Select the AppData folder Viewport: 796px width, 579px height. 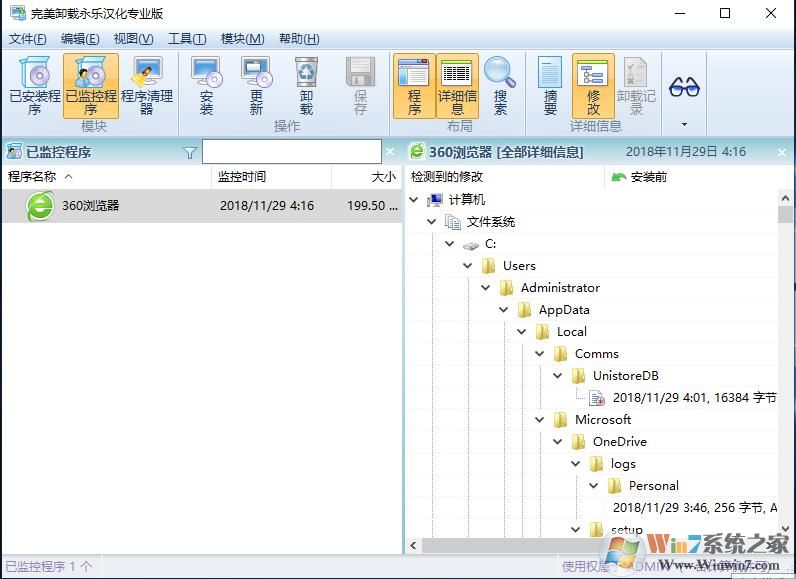point(564,310)
